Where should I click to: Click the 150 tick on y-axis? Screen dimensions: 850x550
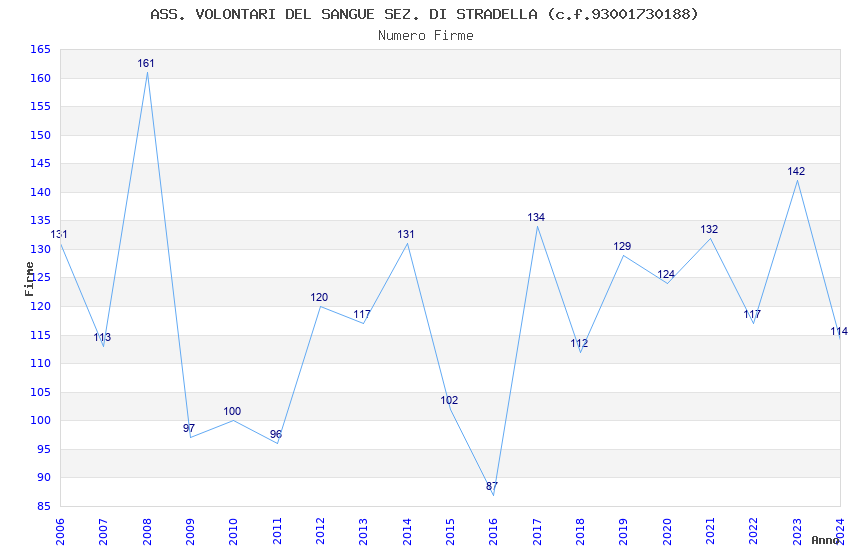click(x=40, y=135)
